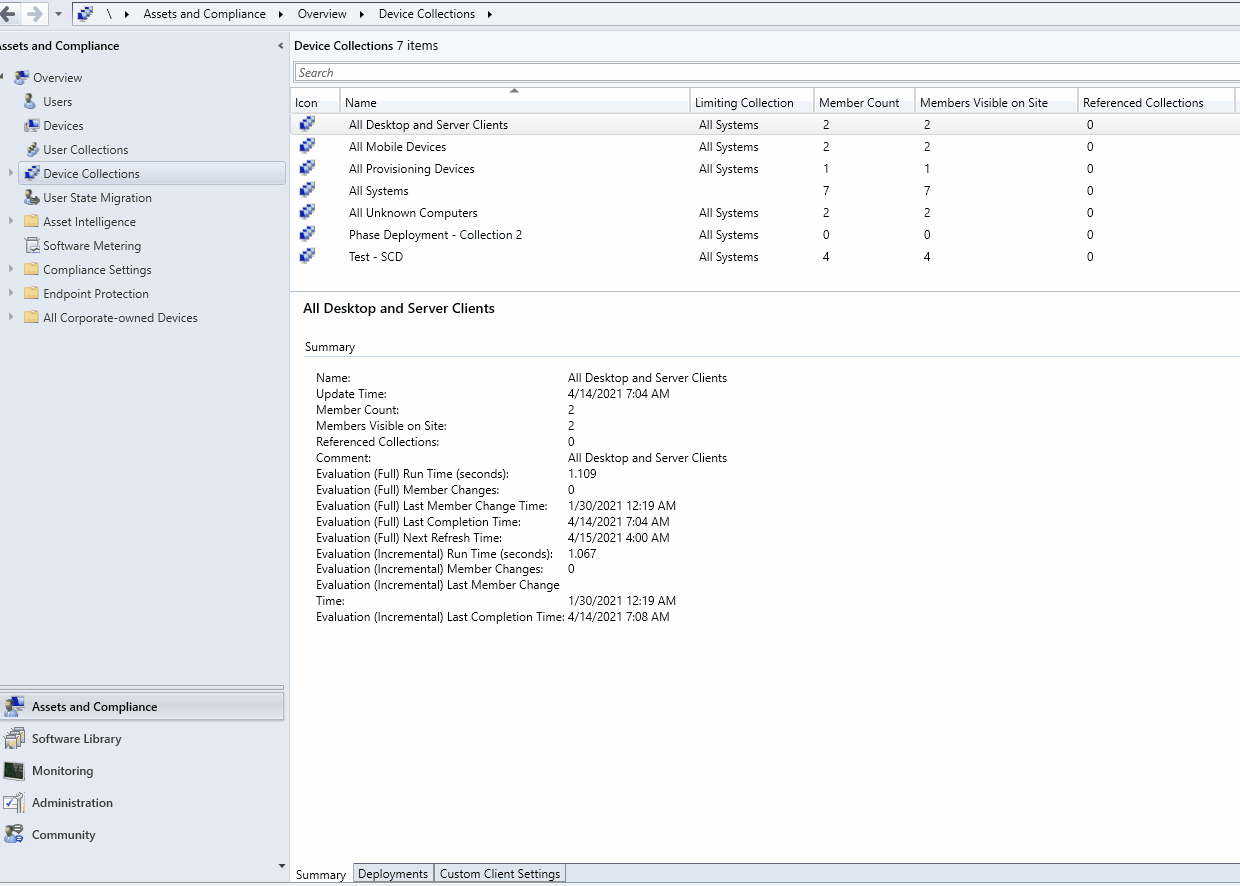Open the Custom Client Settings tab
Image resolution: width=1240 pixels, height=886 pixels.
[x=499, y=873]
